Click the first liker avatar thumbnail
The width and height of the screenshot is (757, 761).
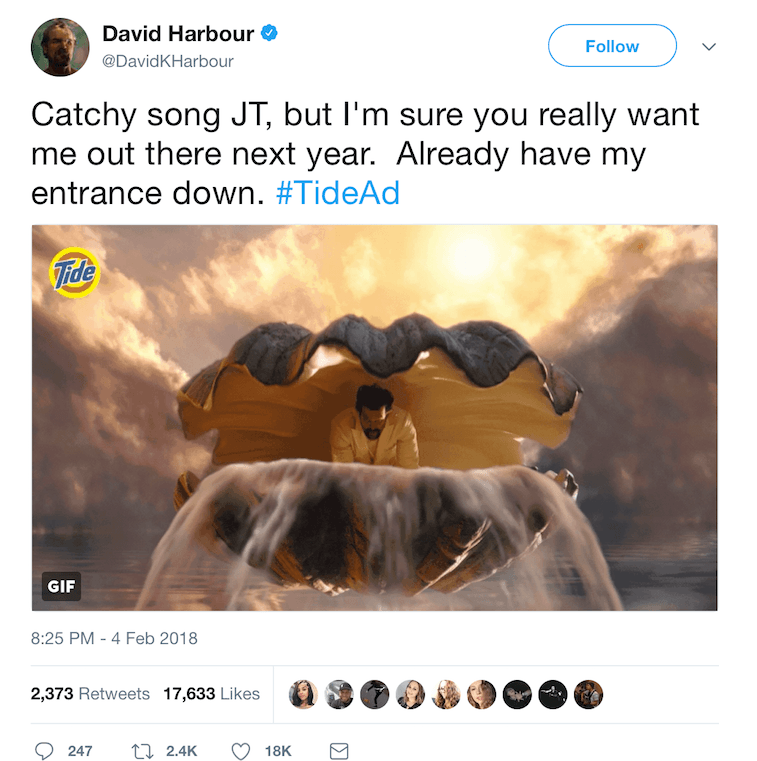click(x=303, y=695)
